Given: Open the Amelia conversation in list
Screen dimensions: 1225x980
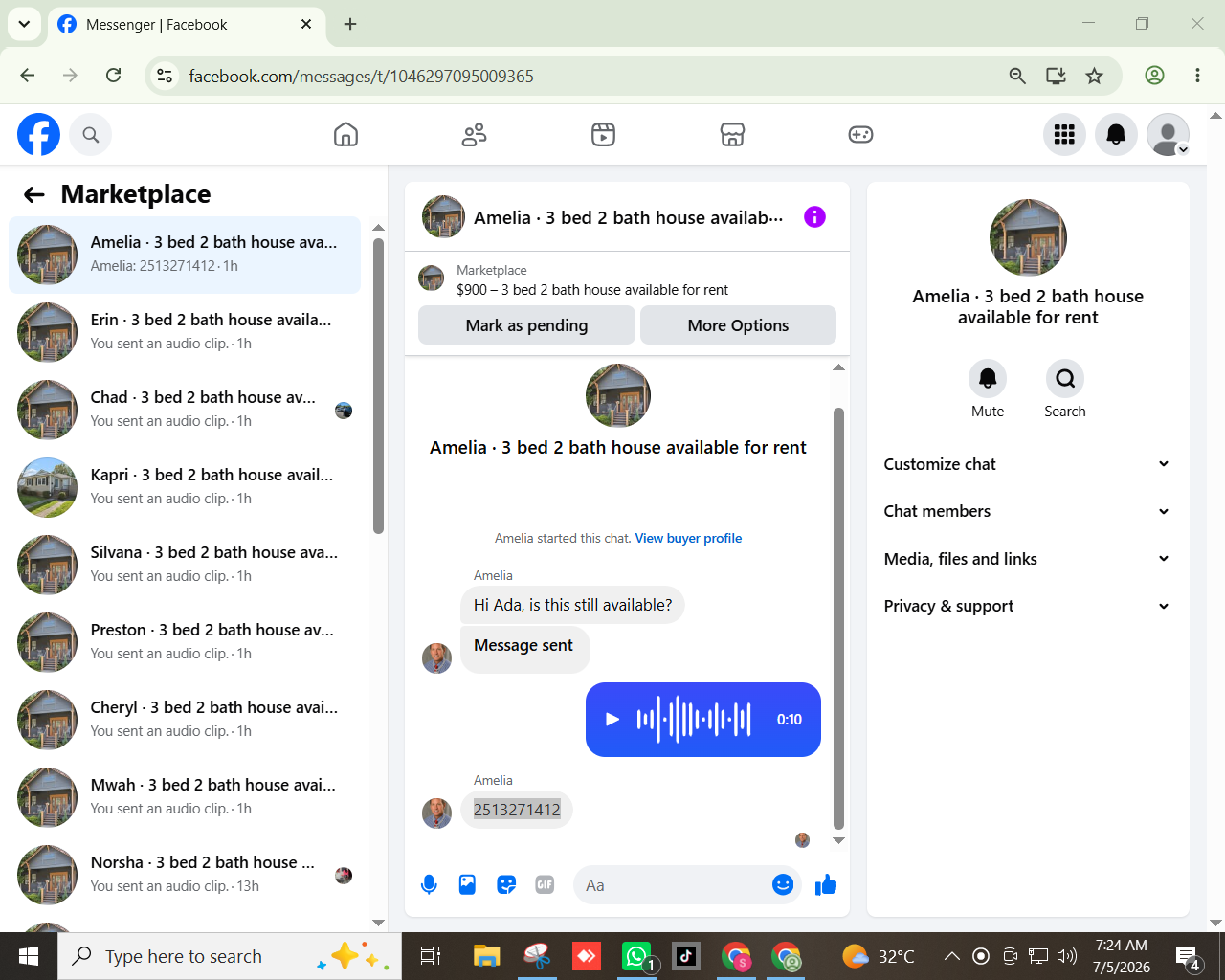Looking at the screenshot, I should [x=185, y=255].
